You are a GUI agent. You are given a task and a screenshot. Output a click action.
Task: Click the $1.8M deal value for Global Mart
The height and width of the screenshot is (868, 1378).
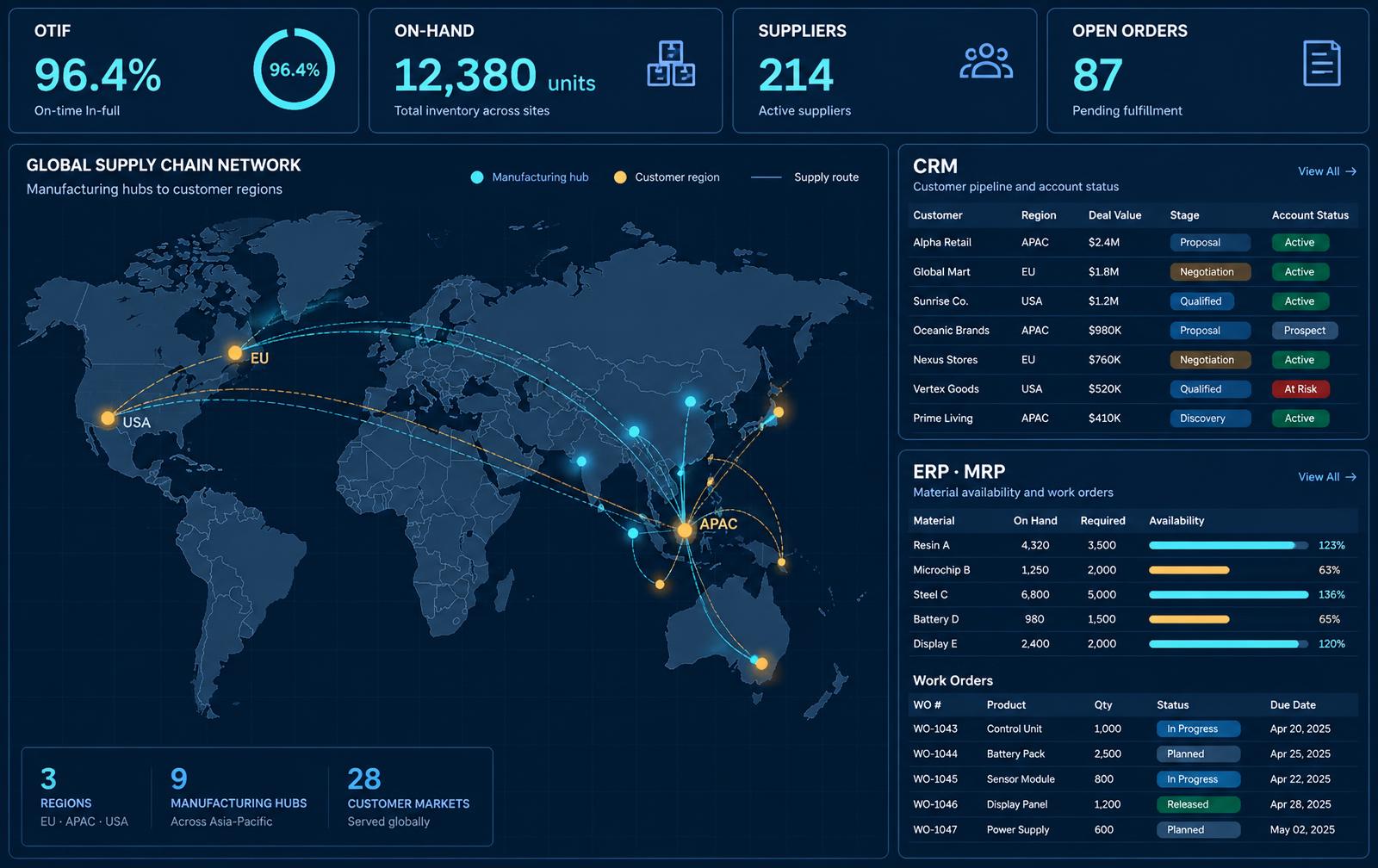pyautogui.click(x=1103, y=272)
